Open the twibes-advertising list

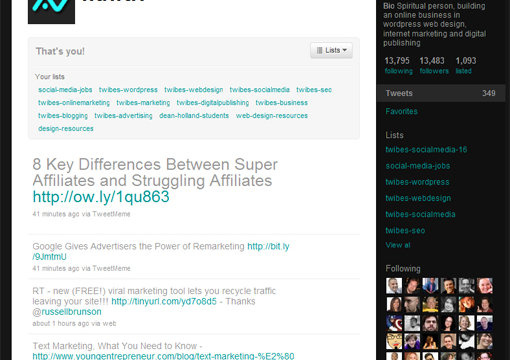point(123,116)
